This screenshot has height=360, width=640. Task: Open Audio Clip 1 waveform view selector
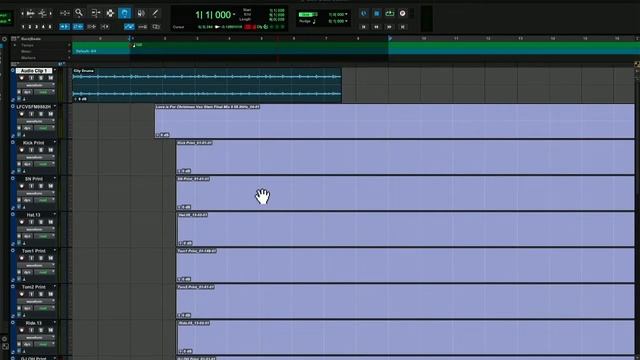click(35, 85)
